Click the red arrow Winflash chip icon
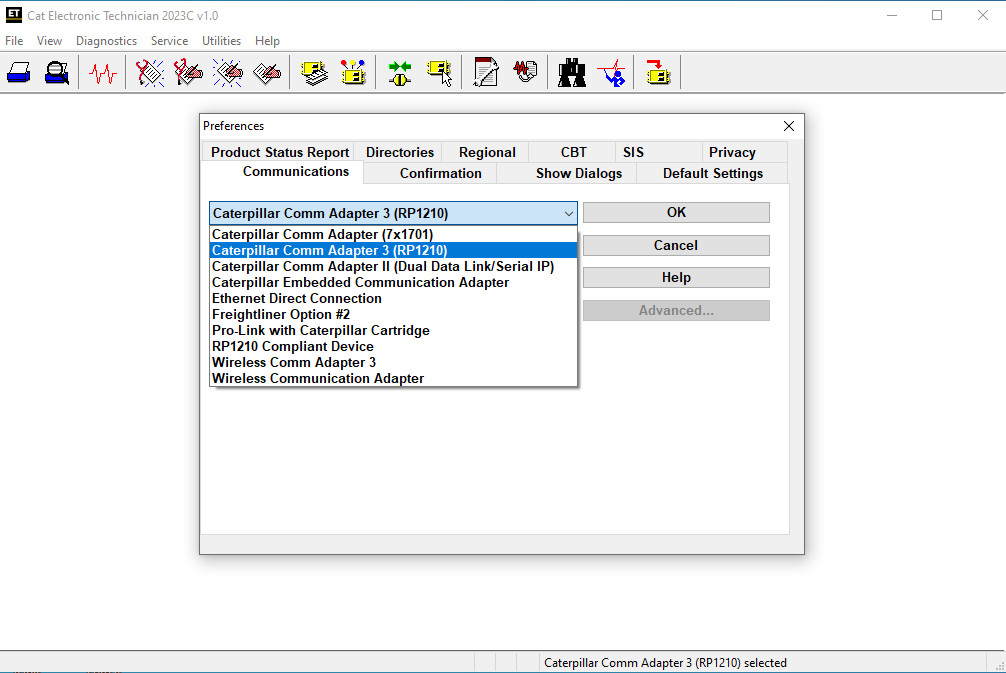Viewport: 1006px width, 673px height. [658, 72]
